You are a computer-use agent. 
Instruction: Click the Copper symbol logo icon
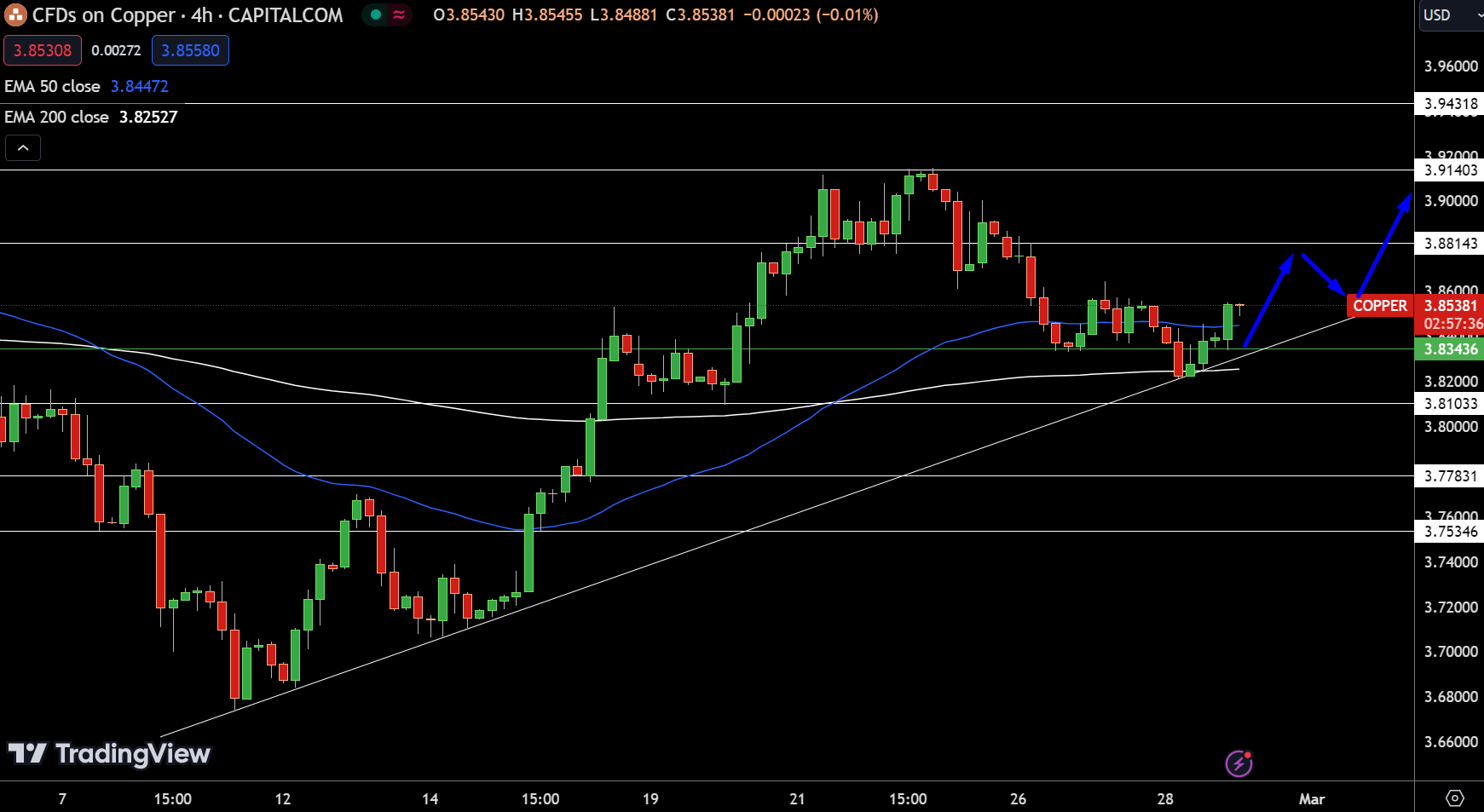(x=15, y=15)
